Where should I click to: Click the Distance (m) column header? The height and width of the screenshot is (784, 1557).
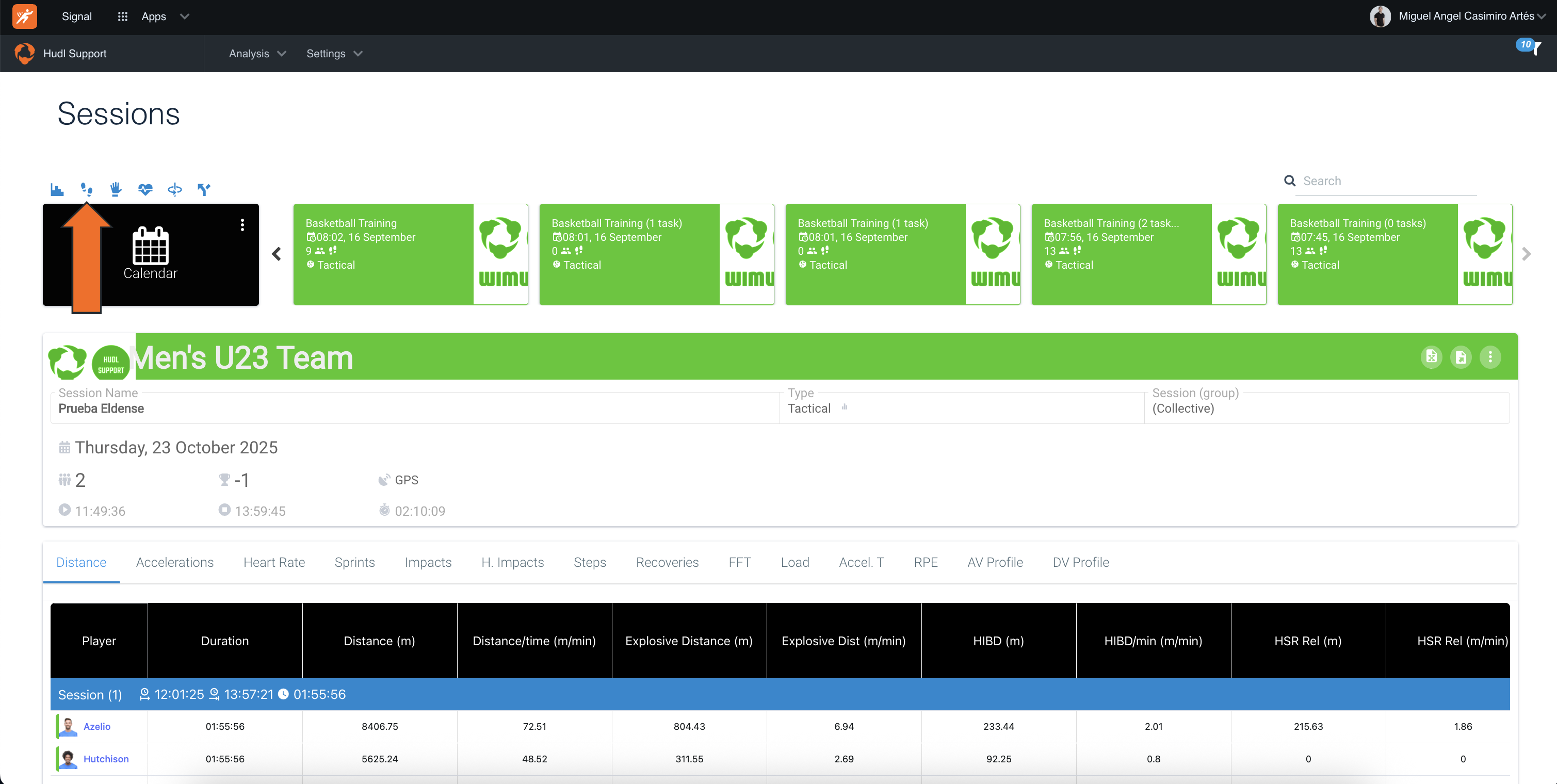pyautogui.click(x=380, y=641)
